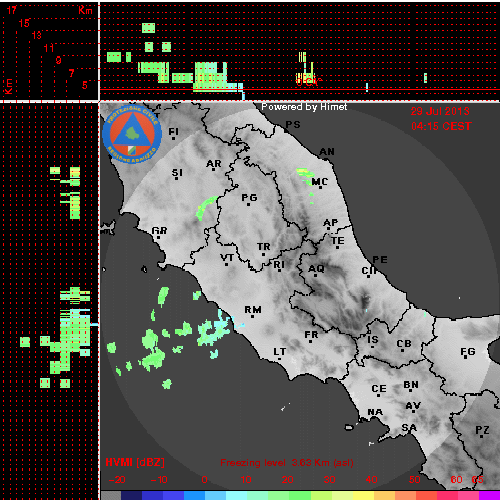Click the HVMI [dBZ] legend label
Screen dimensions: 500x500
click(135, 462)
